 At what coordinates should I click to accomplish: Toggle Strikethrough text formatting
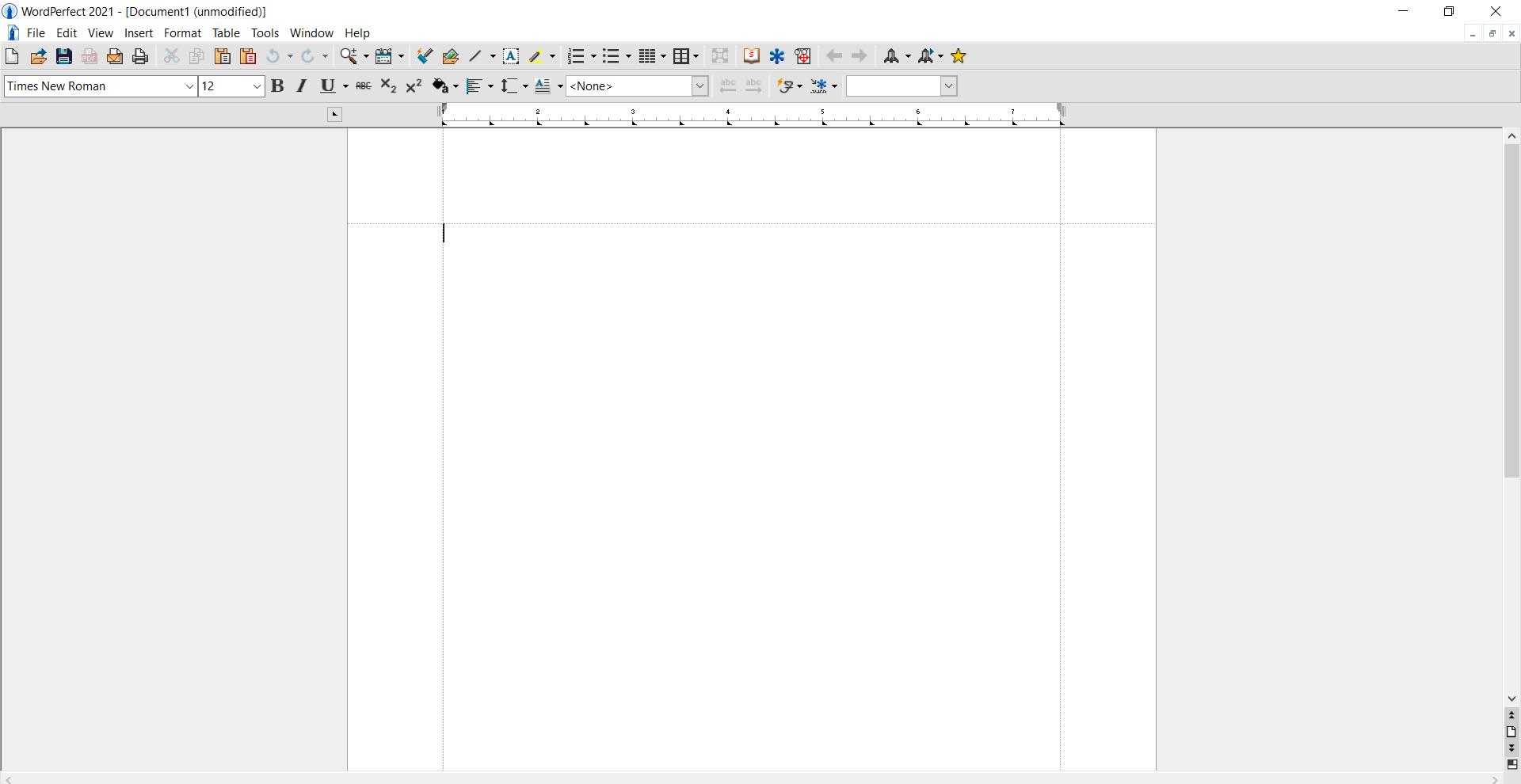pos(364,86)
